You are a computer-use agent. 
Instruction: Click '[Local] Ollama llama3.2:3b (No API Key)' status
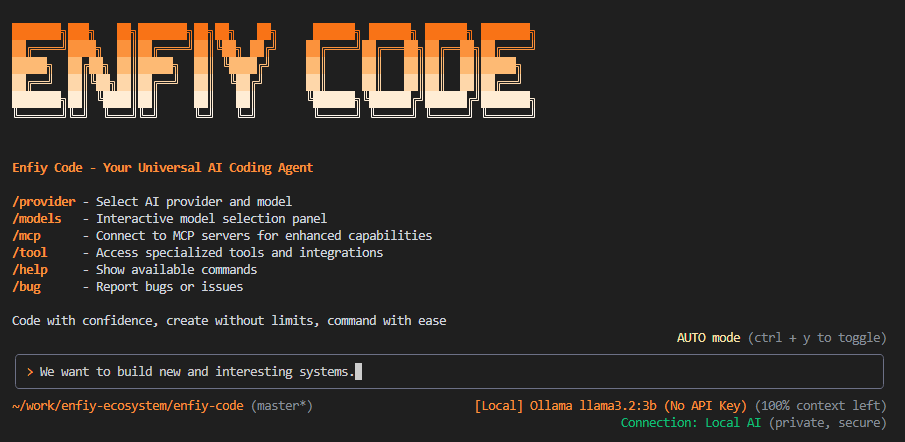[x=611, y=406]
